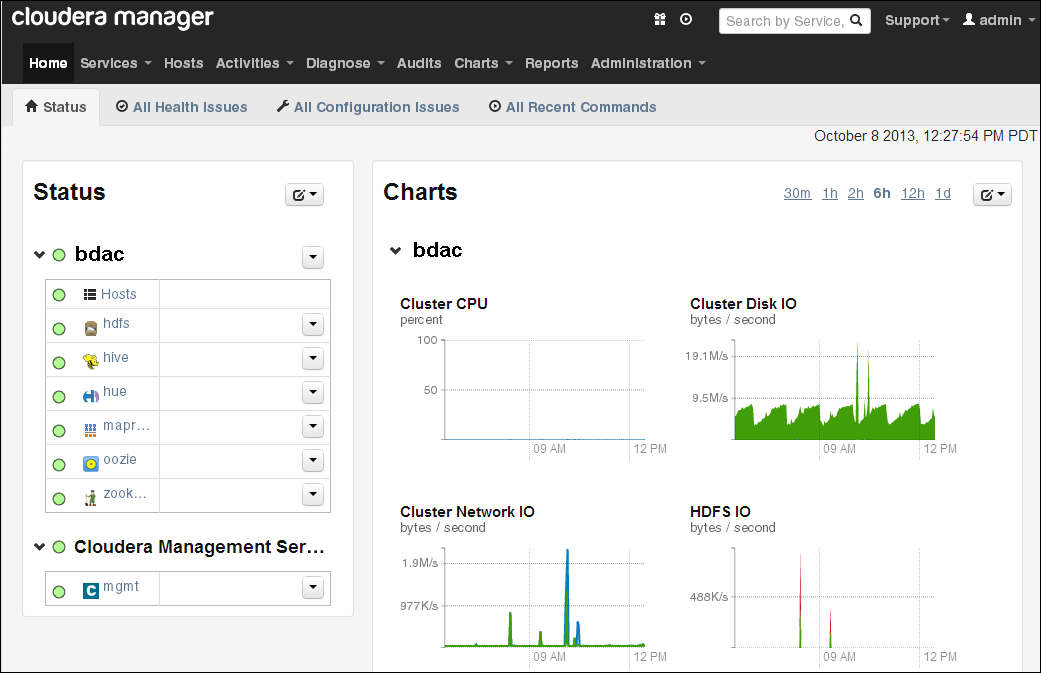Click the oozie green health indicator
The image size is (1041, 673).
[x=59, y=465]
